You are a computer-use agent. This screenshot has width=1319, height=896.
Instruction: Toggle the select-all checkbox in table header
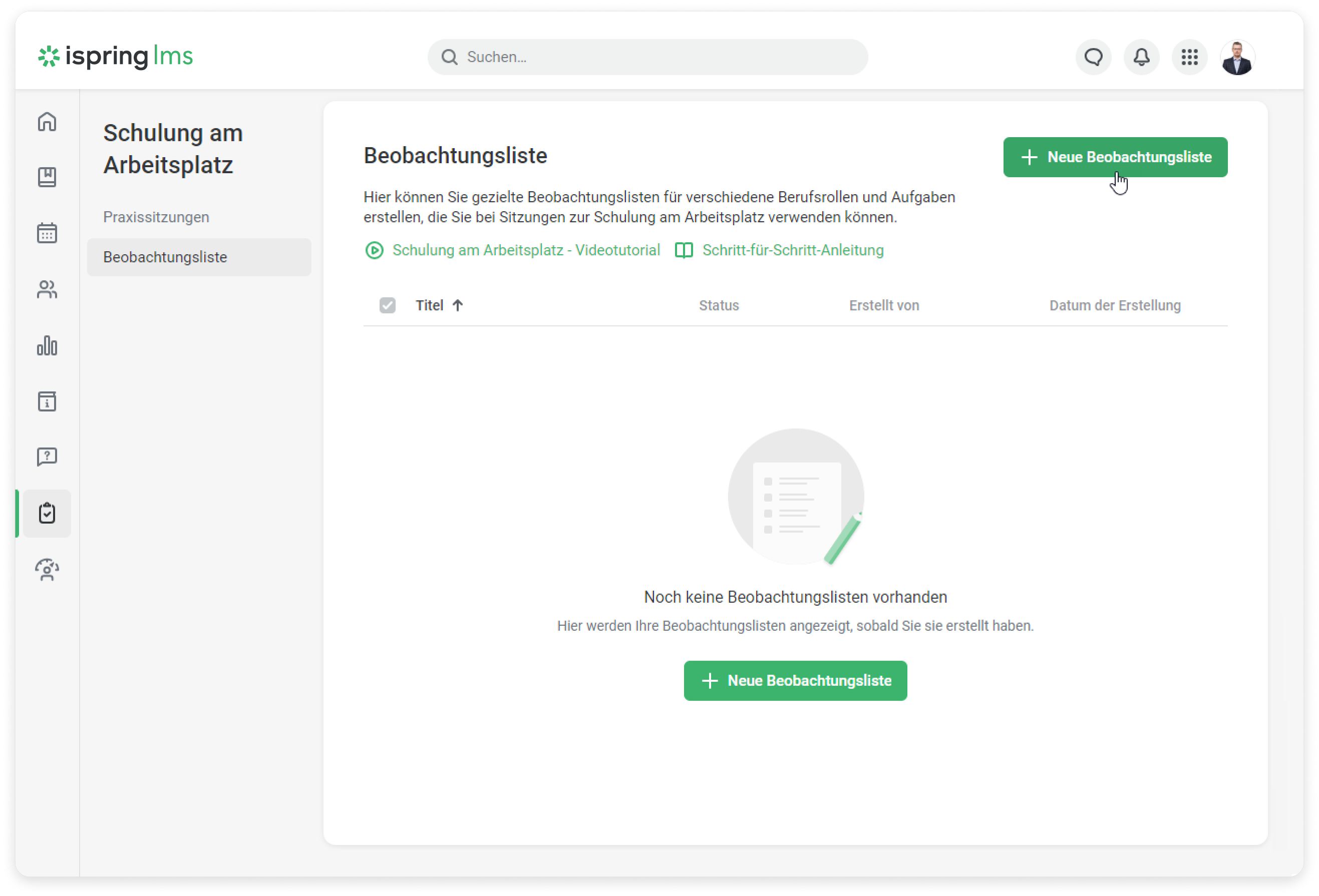[x=387, y=305]
